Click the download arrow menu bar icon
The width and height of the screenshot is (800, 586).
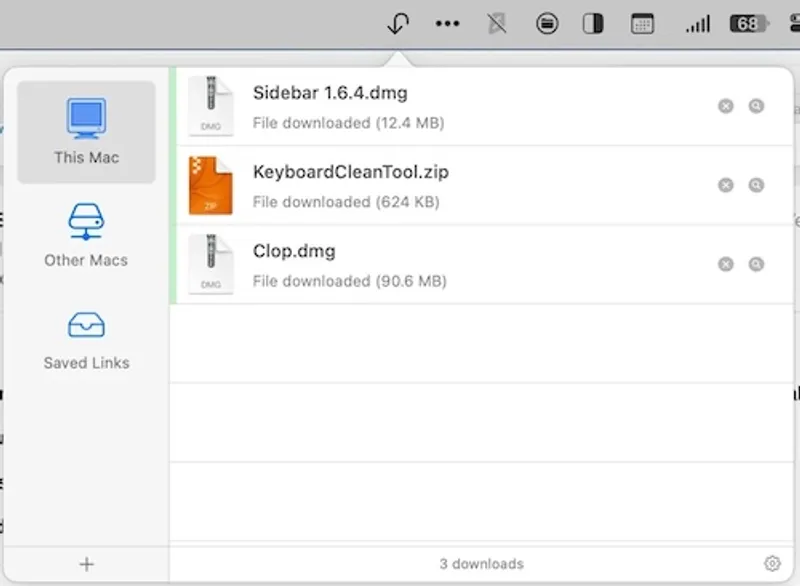point(398,23)
